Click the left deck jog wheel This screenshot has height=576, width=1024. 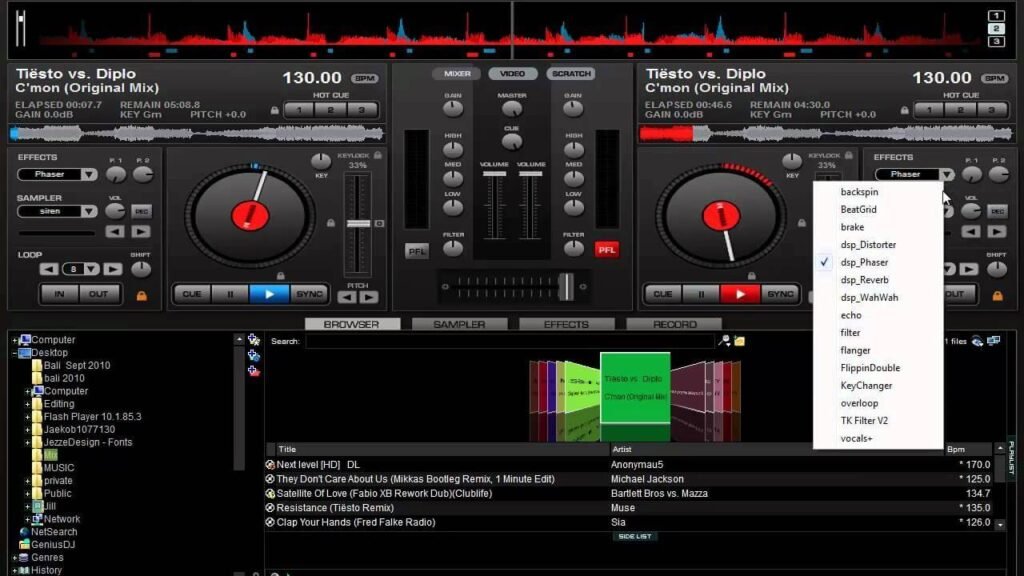(x=250, y=216)
